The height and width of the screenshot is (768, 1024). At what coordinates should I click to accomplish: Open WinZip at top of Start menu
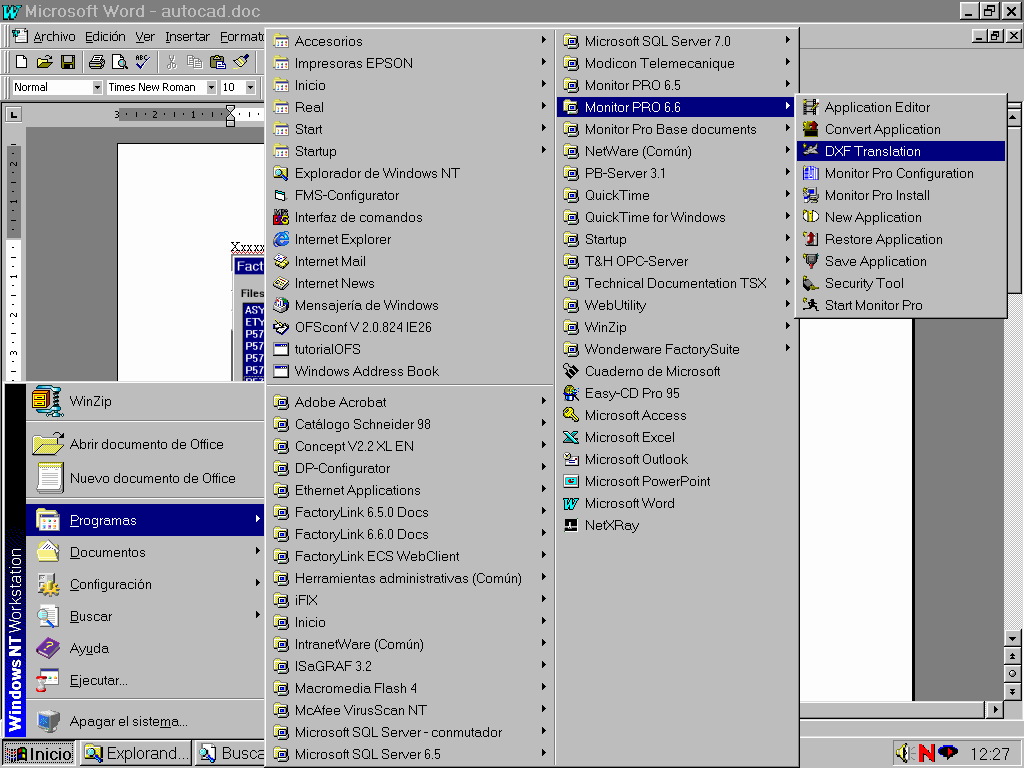146,401
